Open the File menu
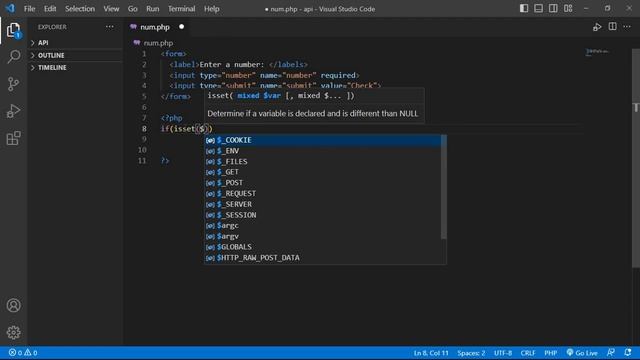Viewport: 640px width, 360px height. click(29, 9)
